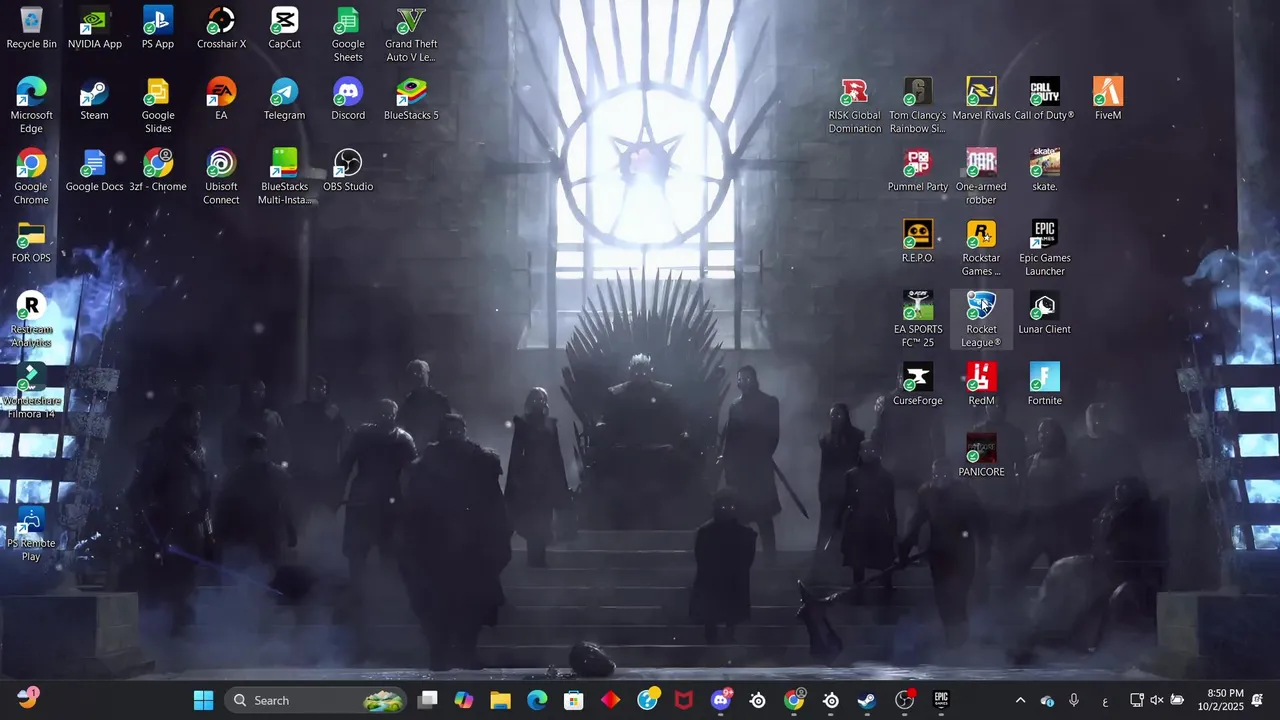Select the OBS Studio desktop shortcut
This screenshot has height=720, width=1280.
pyautogui.click(x=348, y=171)
